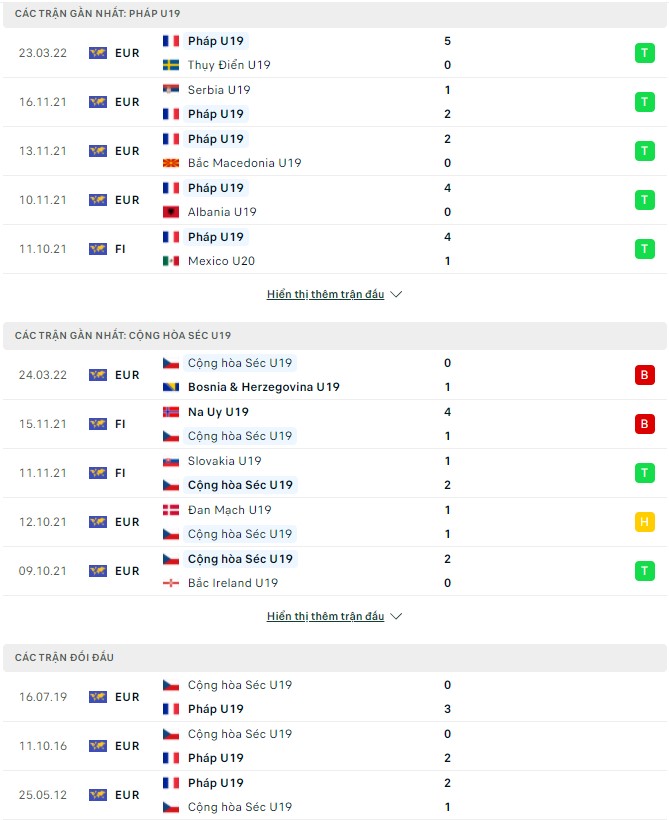Image resolution: width=669 pixels, height=820 pixels.
Task: Expand more matches under Cộng hòa Séc U19 section
Action: click(325, 616)
